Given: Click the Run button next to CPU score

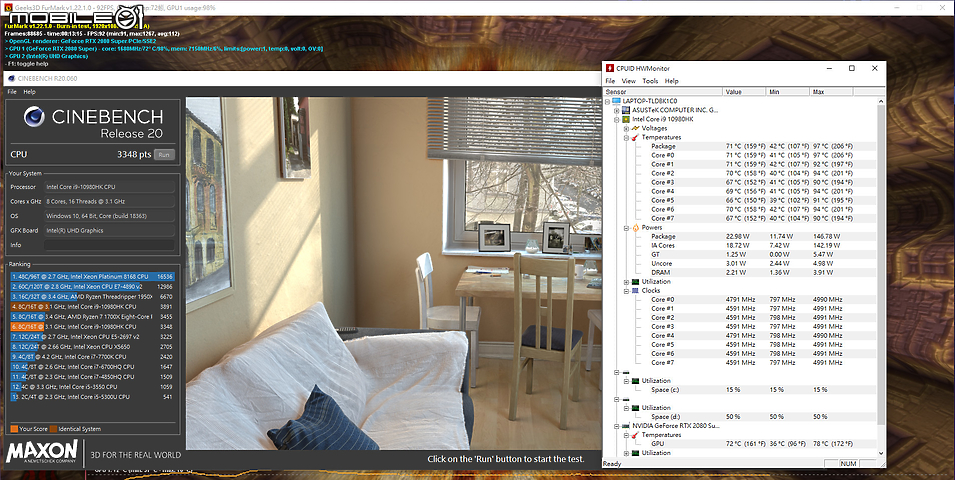Looking at the screenshot, I should click(x=164, y=155).
